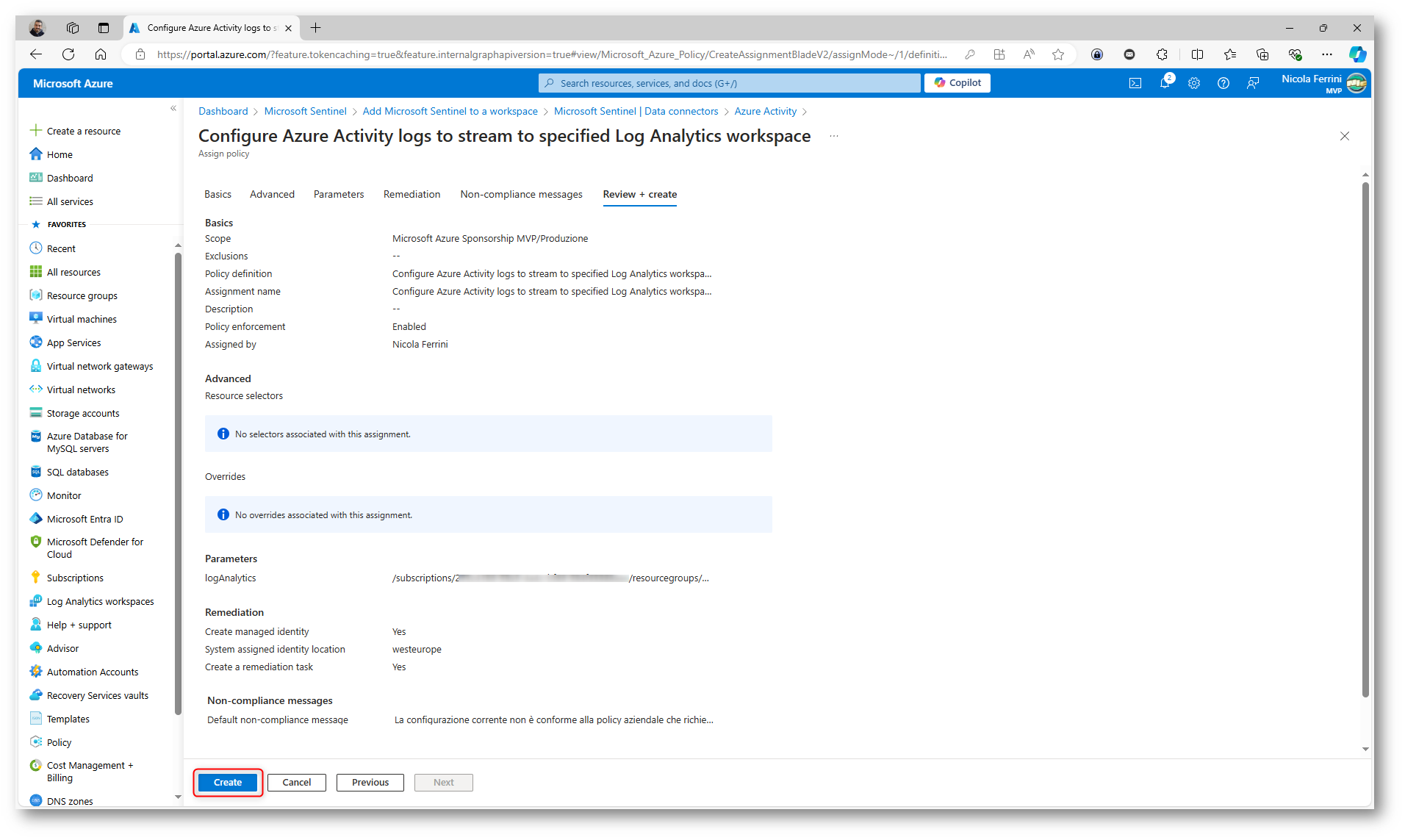This screenshot has width=1405, height=840.
Task: Open Subscriptions
Action: (x=66, y=578)
